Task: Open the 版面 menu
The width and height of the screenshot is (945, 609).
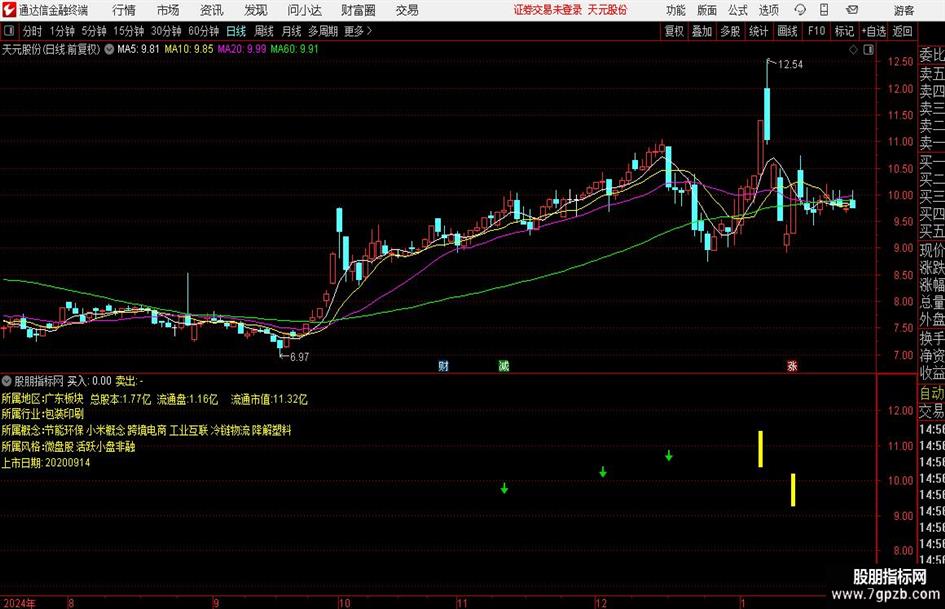Action: pos(706,10)
